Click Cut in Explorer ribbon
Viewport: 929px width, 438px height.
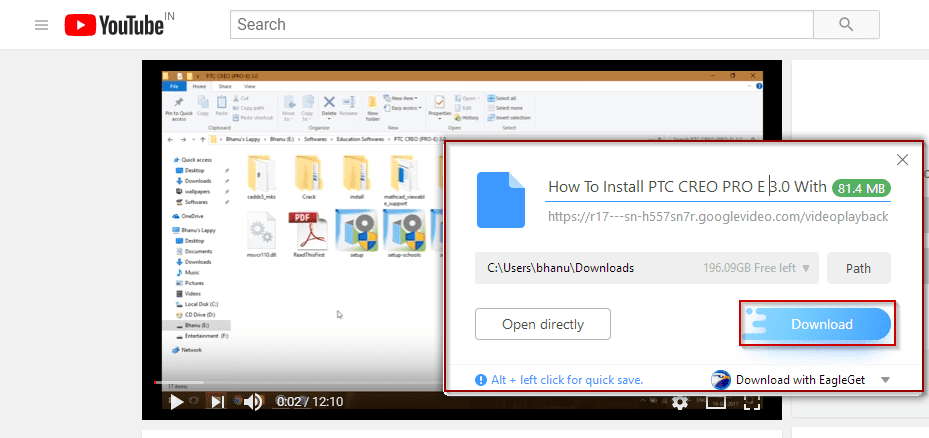241,98
